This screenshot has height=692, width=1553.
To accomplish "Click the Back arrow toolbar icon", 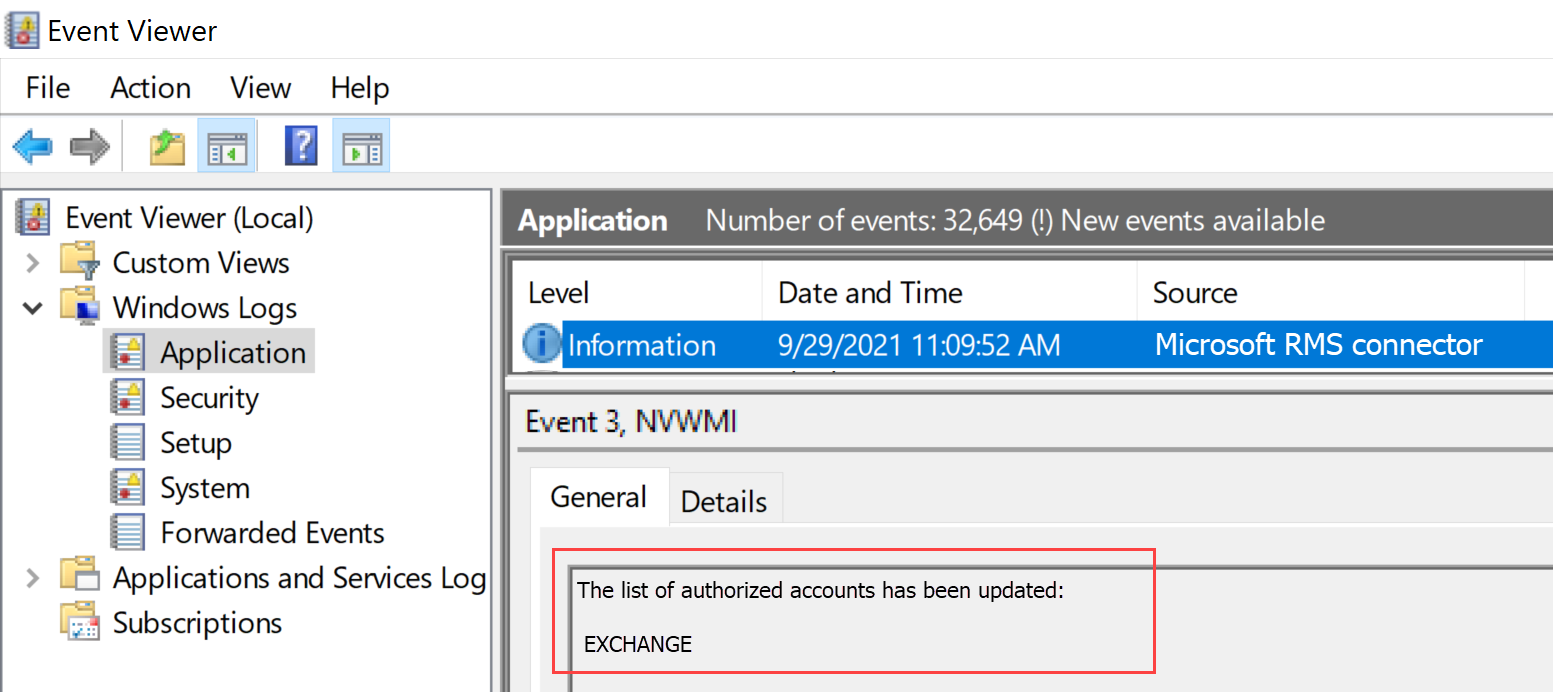I will [x=32, y=147].
